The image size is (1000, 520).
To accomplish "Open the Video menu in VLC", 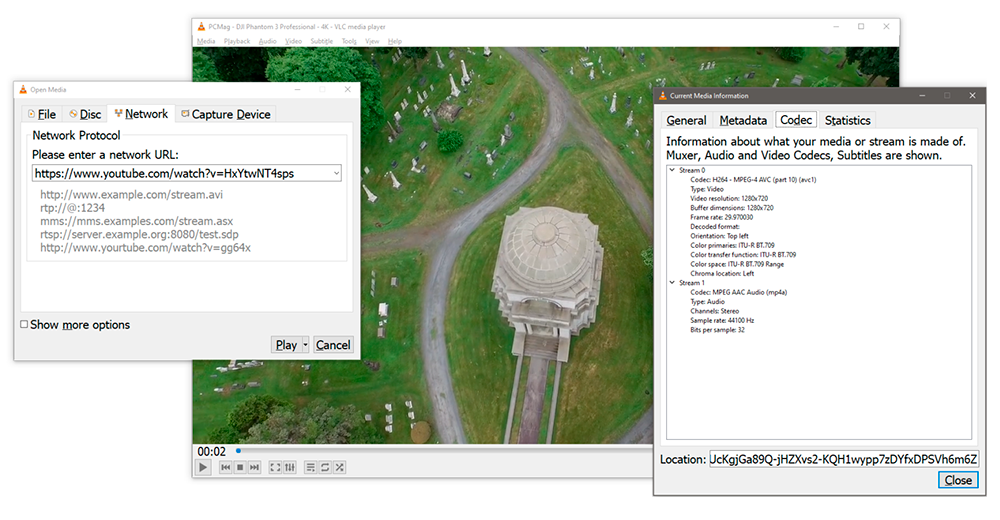I will 293,41.
